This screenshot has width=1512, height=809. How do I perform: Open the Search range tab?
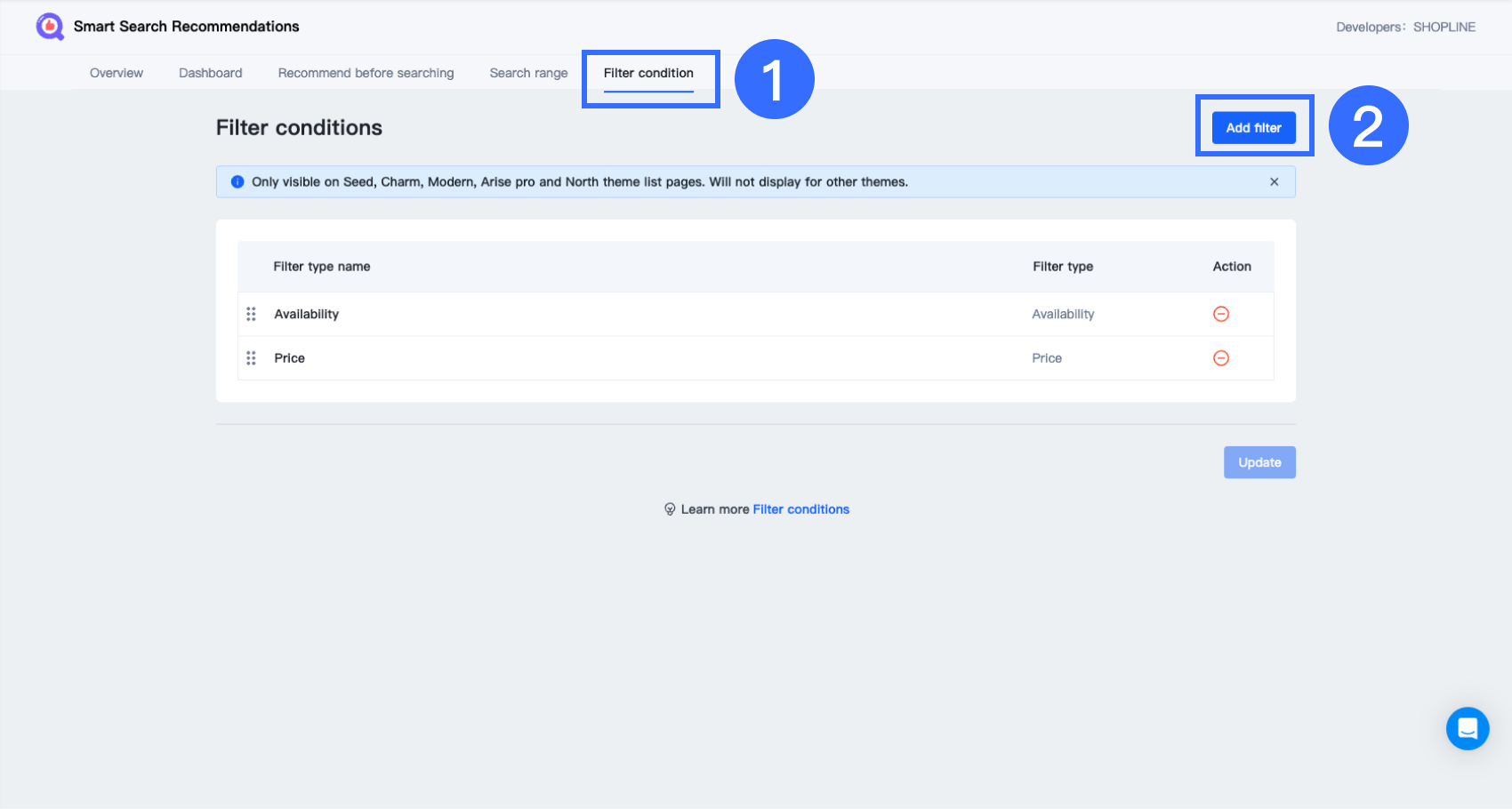coord(528,72)
